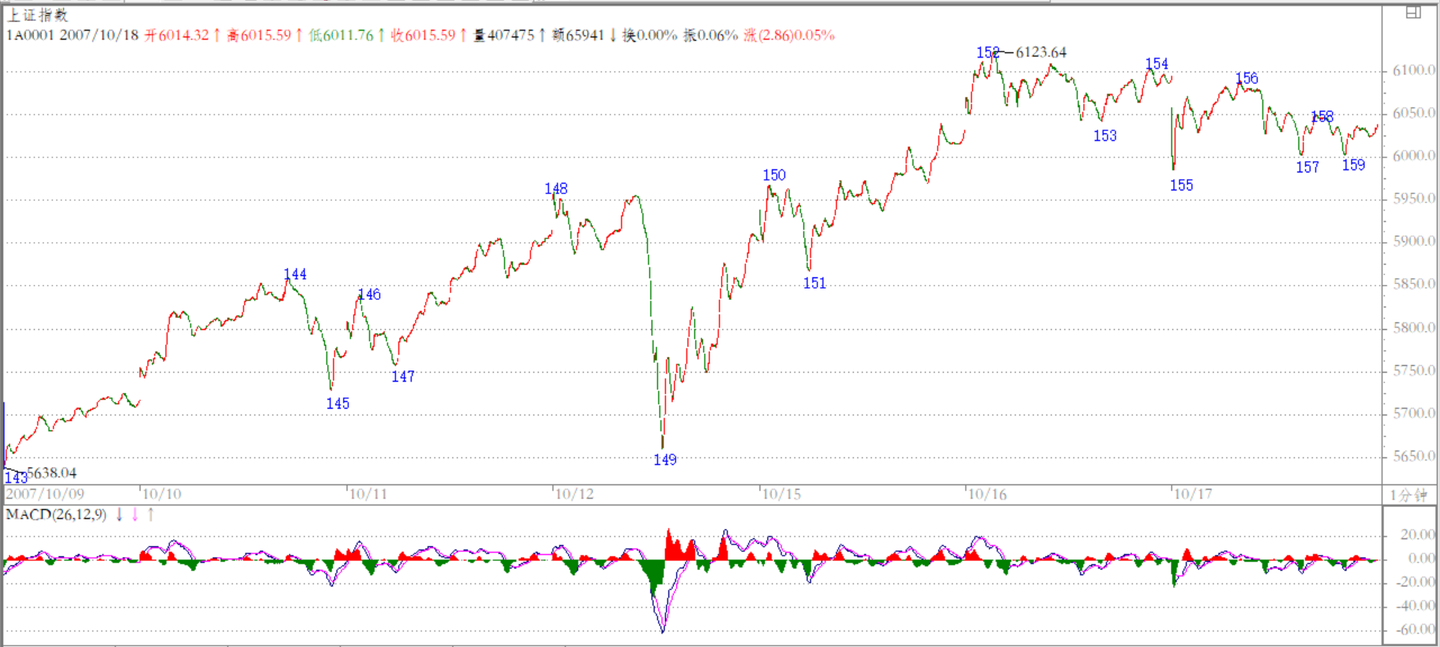
Task: Click wave marker 145 on the chart
Action: point(338,403)
